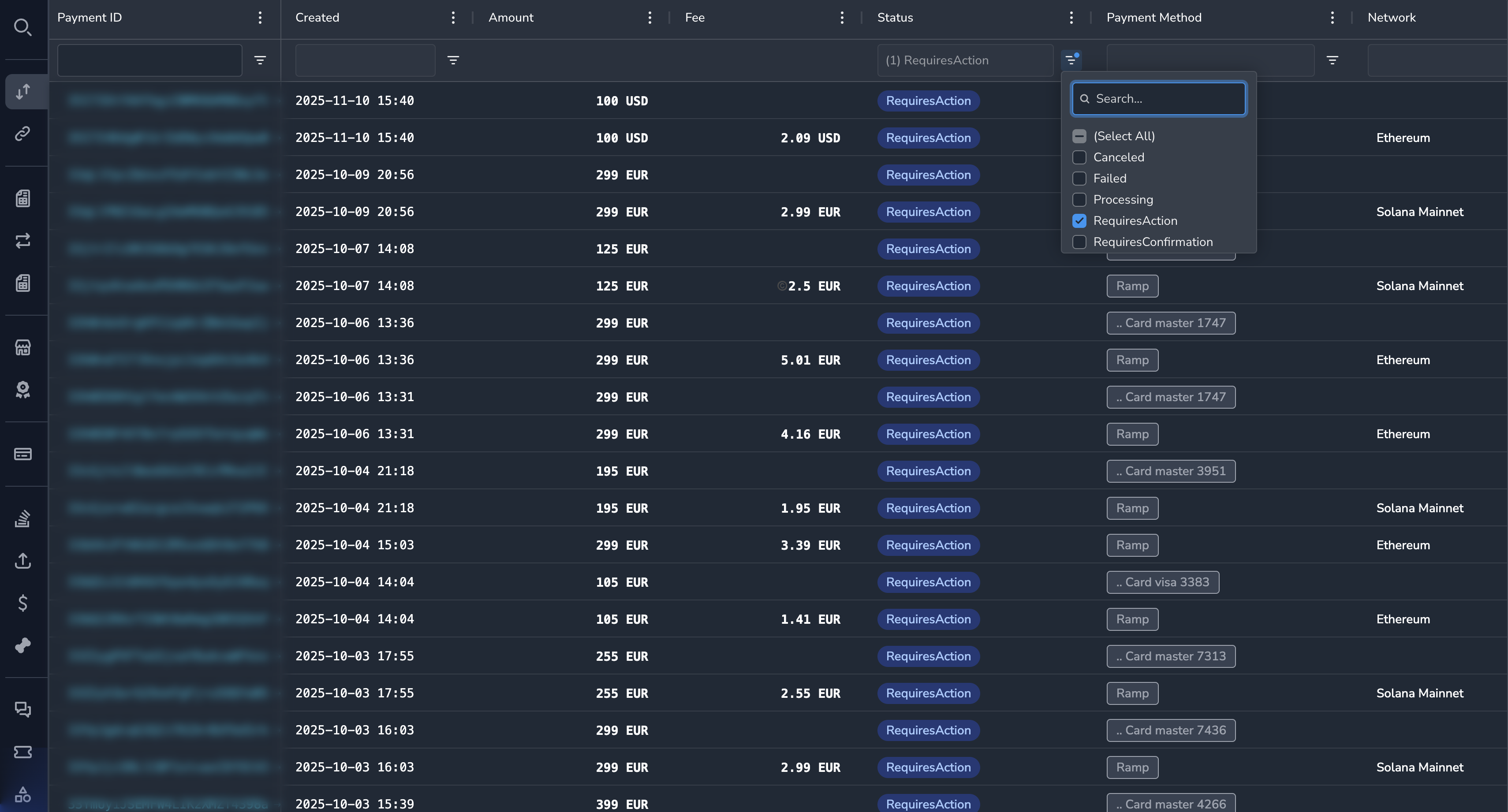
Task: Open the ticket coupon sidebar icon
Action: click(x=23, y=752)
